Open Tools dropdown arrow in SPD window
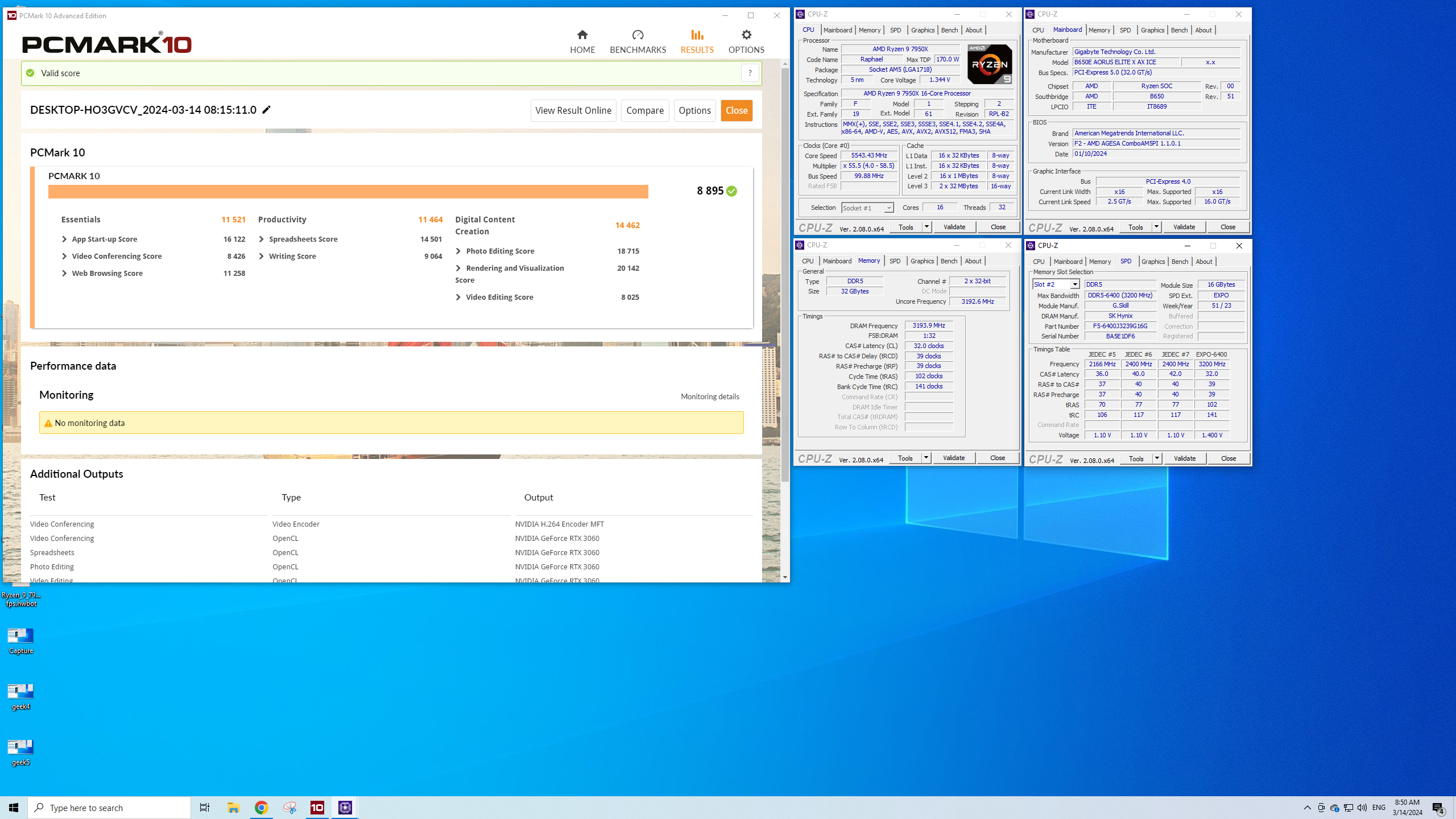This screenshot has height=819, width=1456. tap(1157, 458)
